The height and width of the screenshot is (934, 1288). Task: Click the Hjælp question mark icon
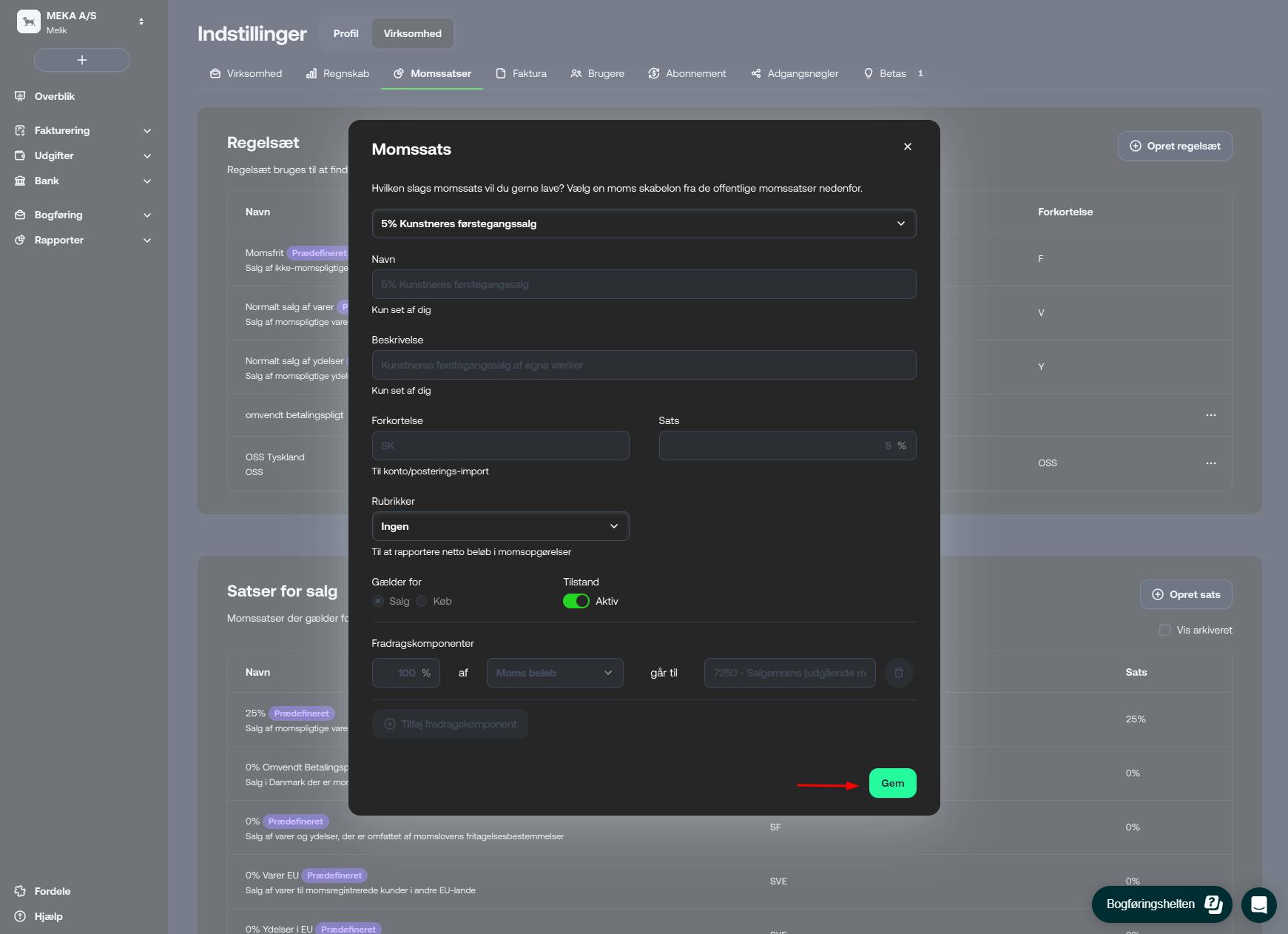[20, 916]
